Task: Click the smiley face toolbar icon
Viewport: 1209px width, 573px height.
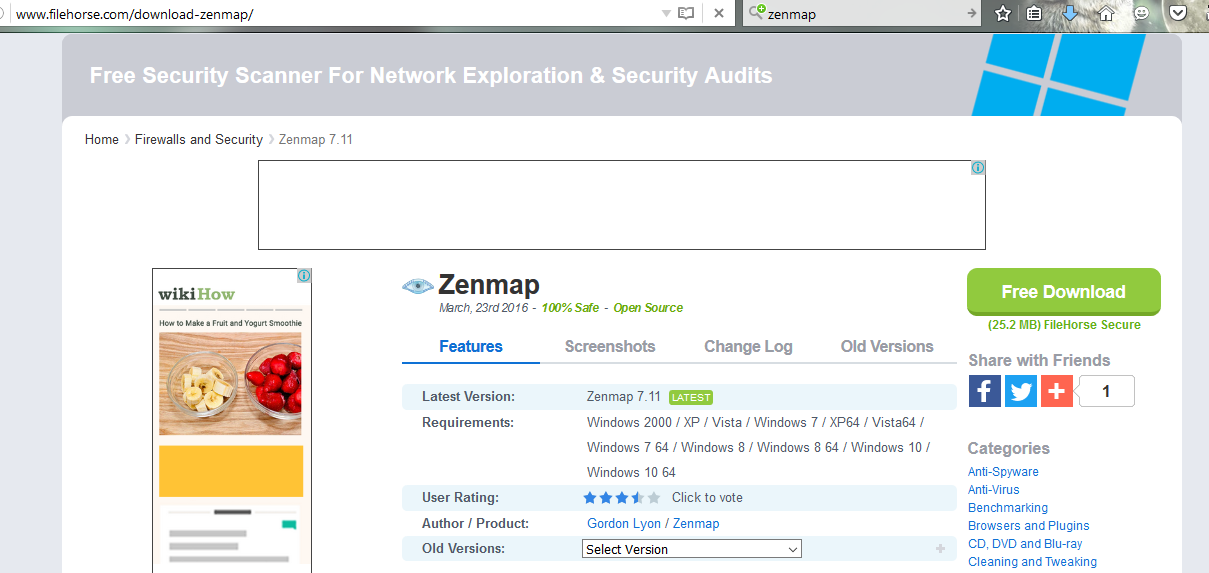Action: click(x=1141, y=13)
